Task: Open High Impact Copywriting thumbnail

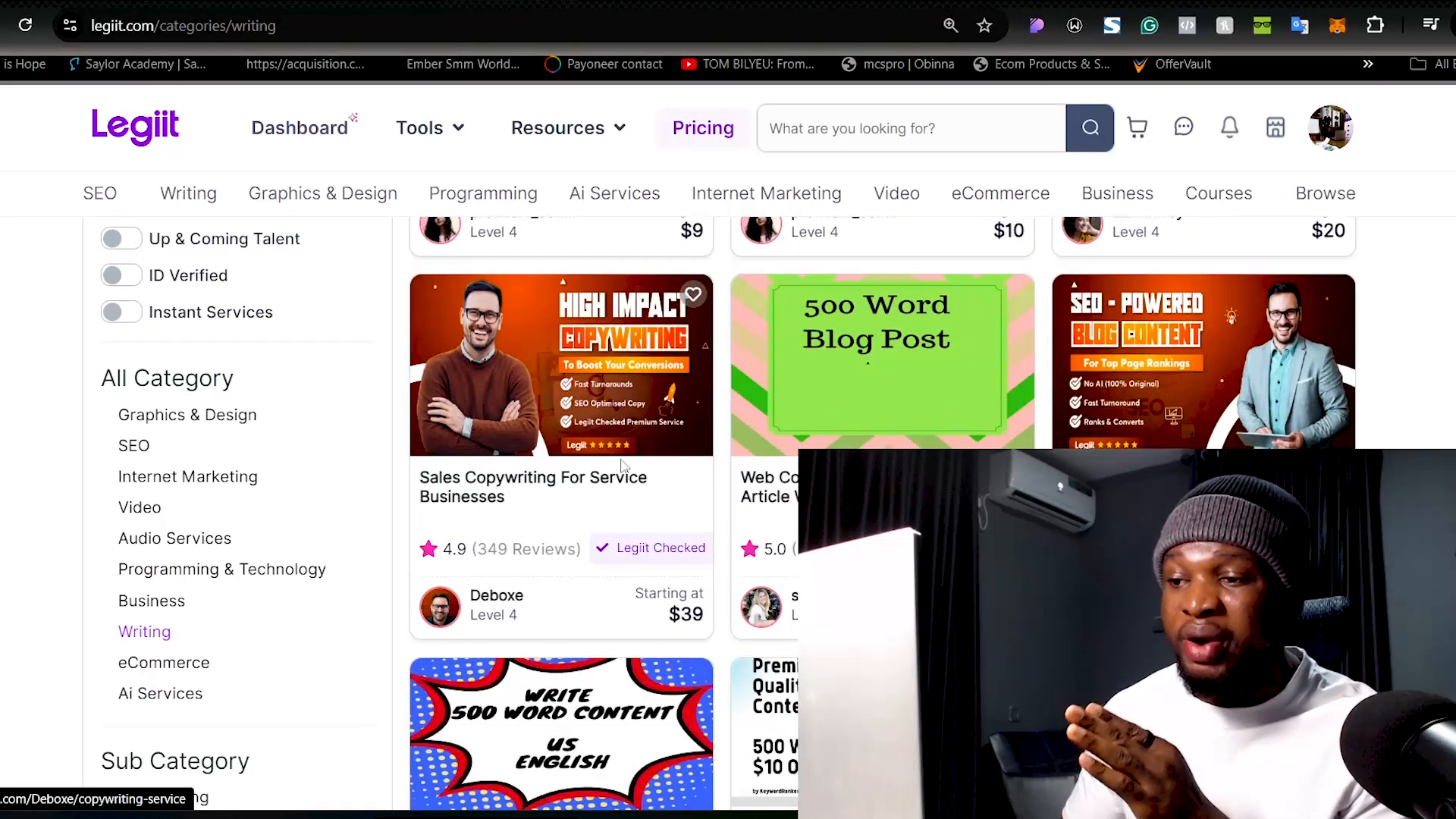Action: (x=561, y=365)
